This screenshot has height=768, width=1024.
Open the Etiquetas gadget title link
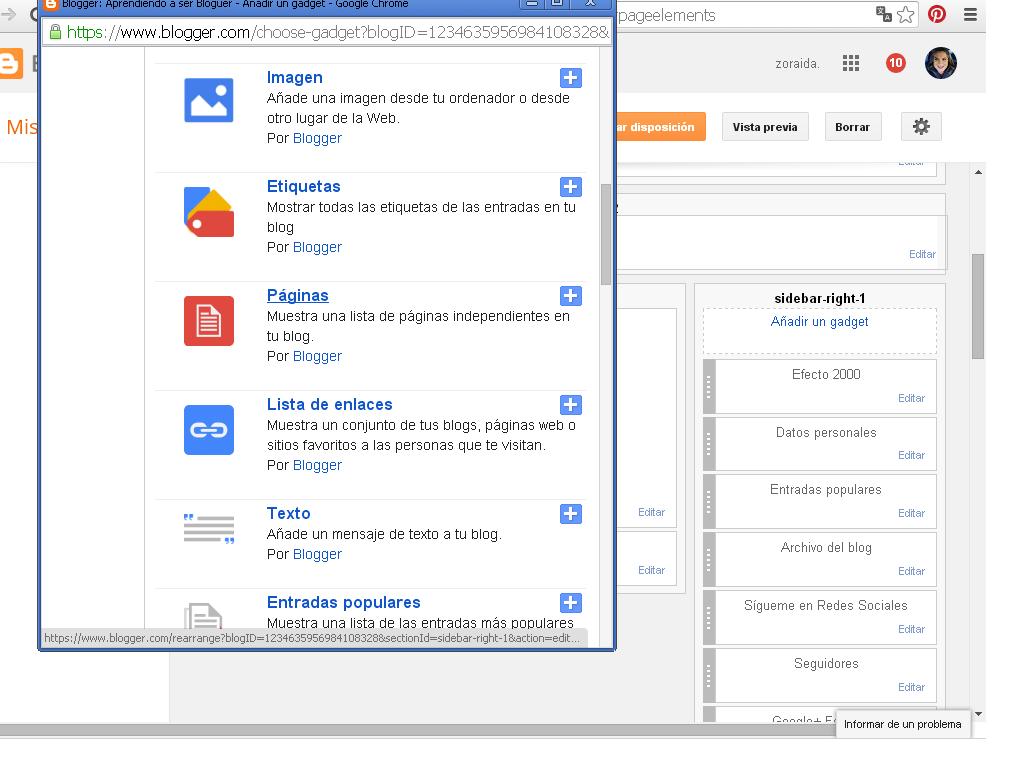pos(304,187)
